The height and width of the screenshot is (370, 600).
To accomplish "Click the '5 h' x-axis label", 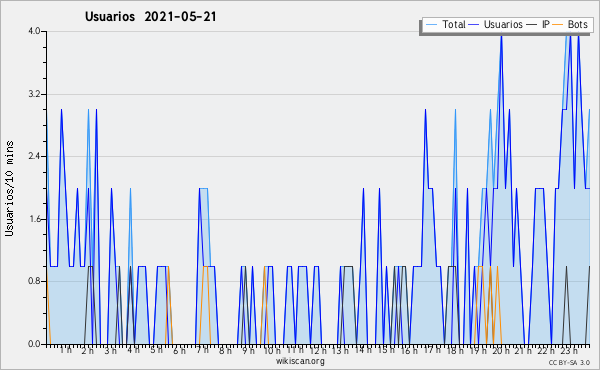I will point(156,350).
